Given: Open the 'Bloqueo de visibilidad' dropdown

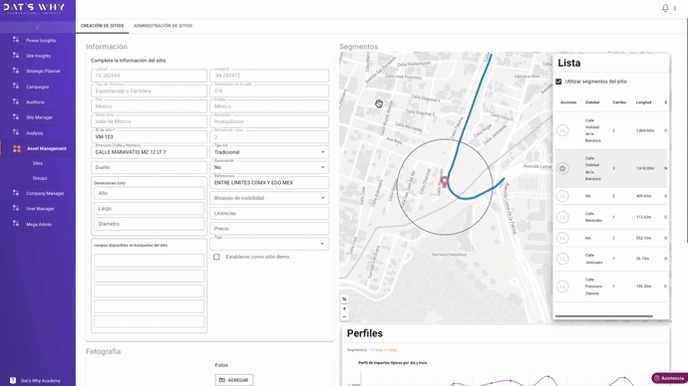Looking at the screenshot, I should (269, 198).
